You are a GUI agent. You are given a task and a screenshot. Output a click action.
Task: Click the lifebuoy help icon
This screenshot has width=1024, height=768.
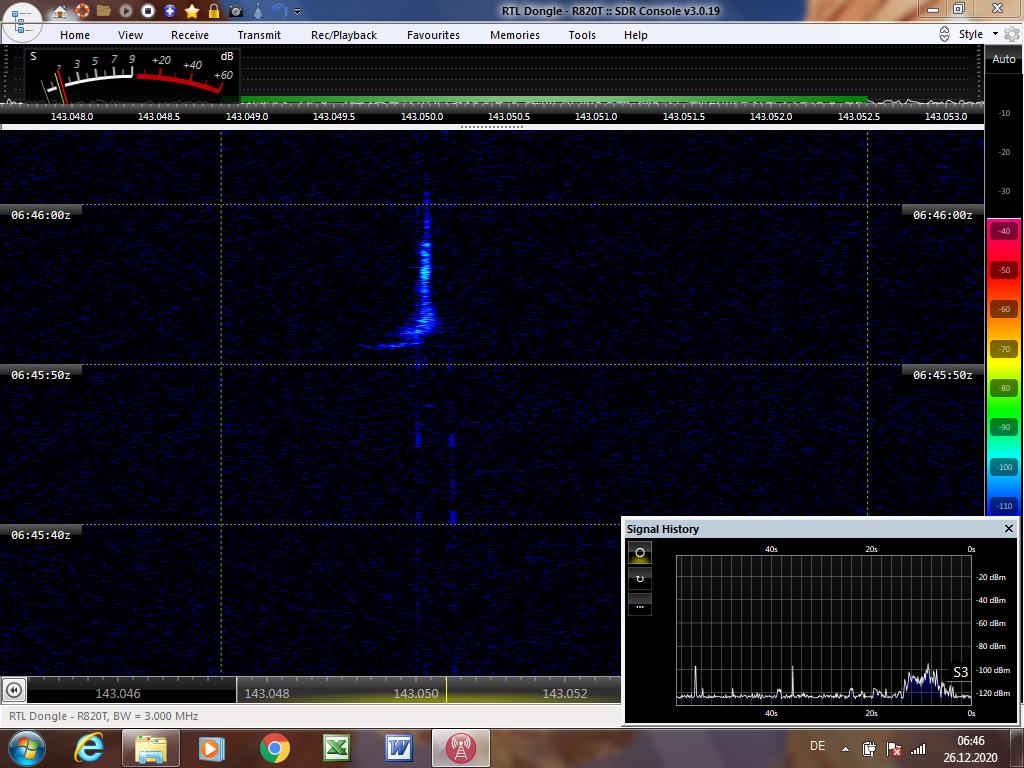pyautogui.click(x=82, y=11)
